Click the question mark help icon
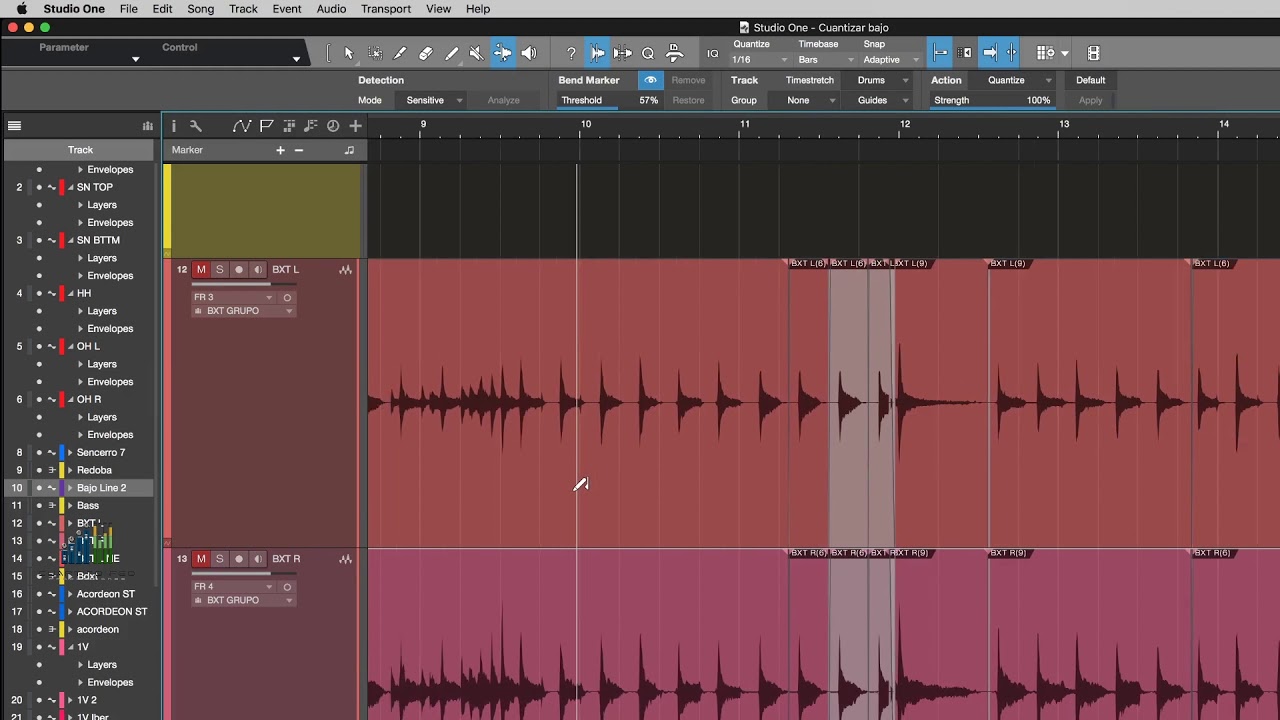 coord(571,53)
